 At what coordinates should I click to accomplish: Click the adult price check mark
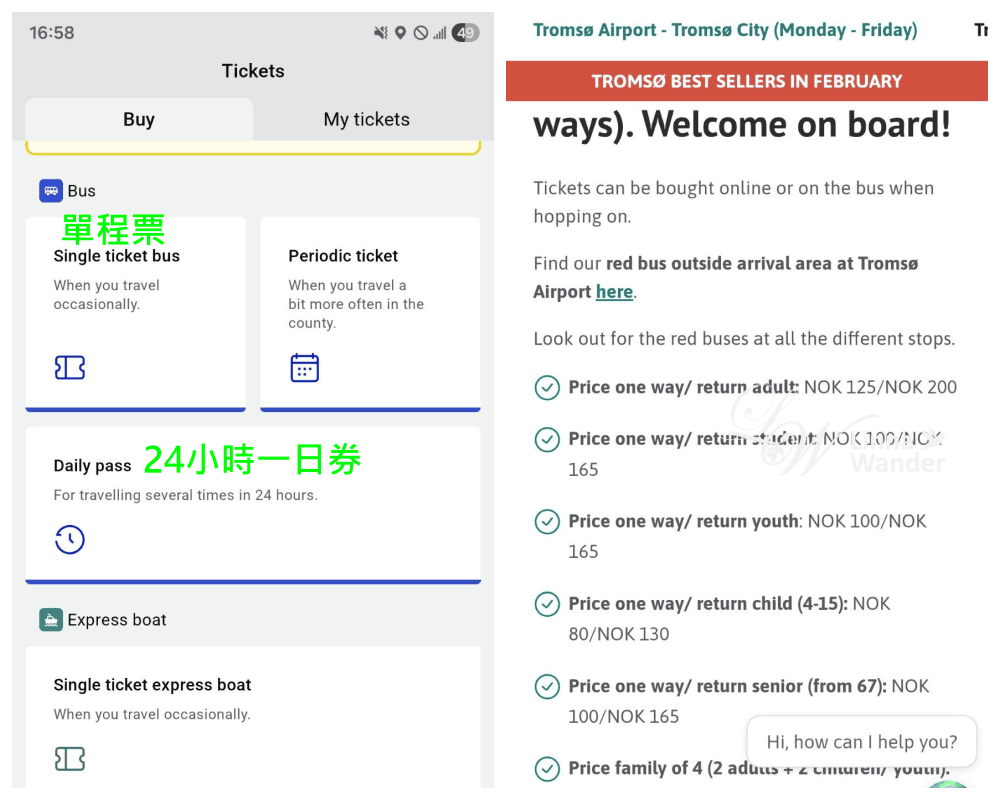coord(547,387)
